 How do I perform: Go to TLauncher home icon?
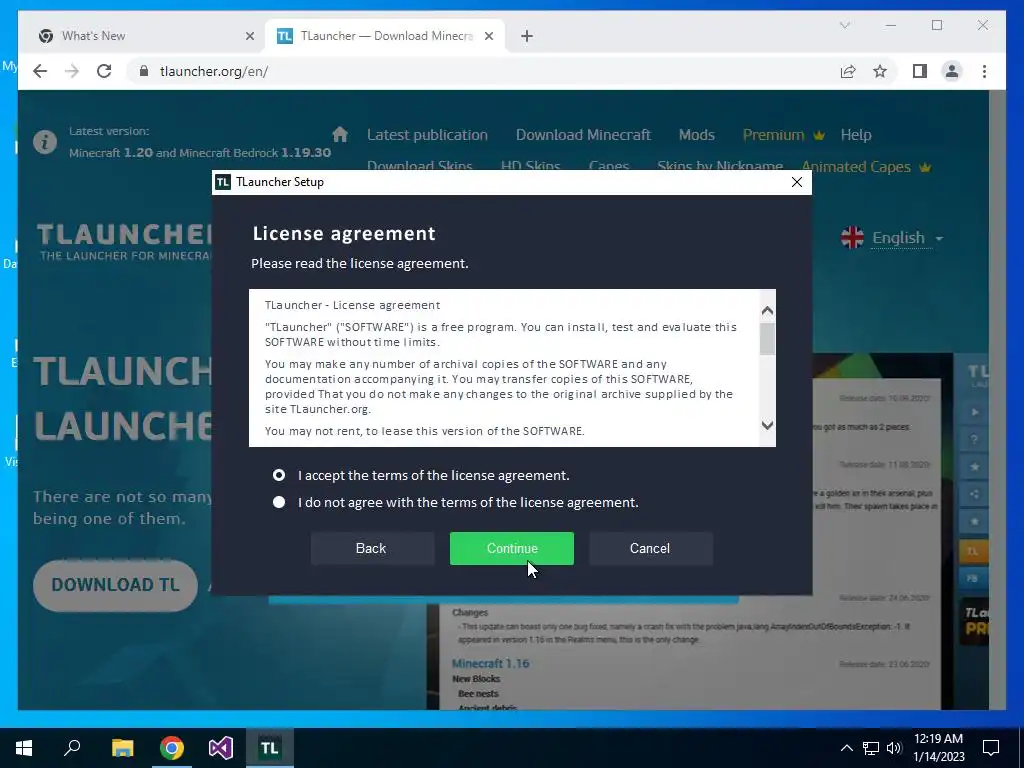tap(340, 134)
